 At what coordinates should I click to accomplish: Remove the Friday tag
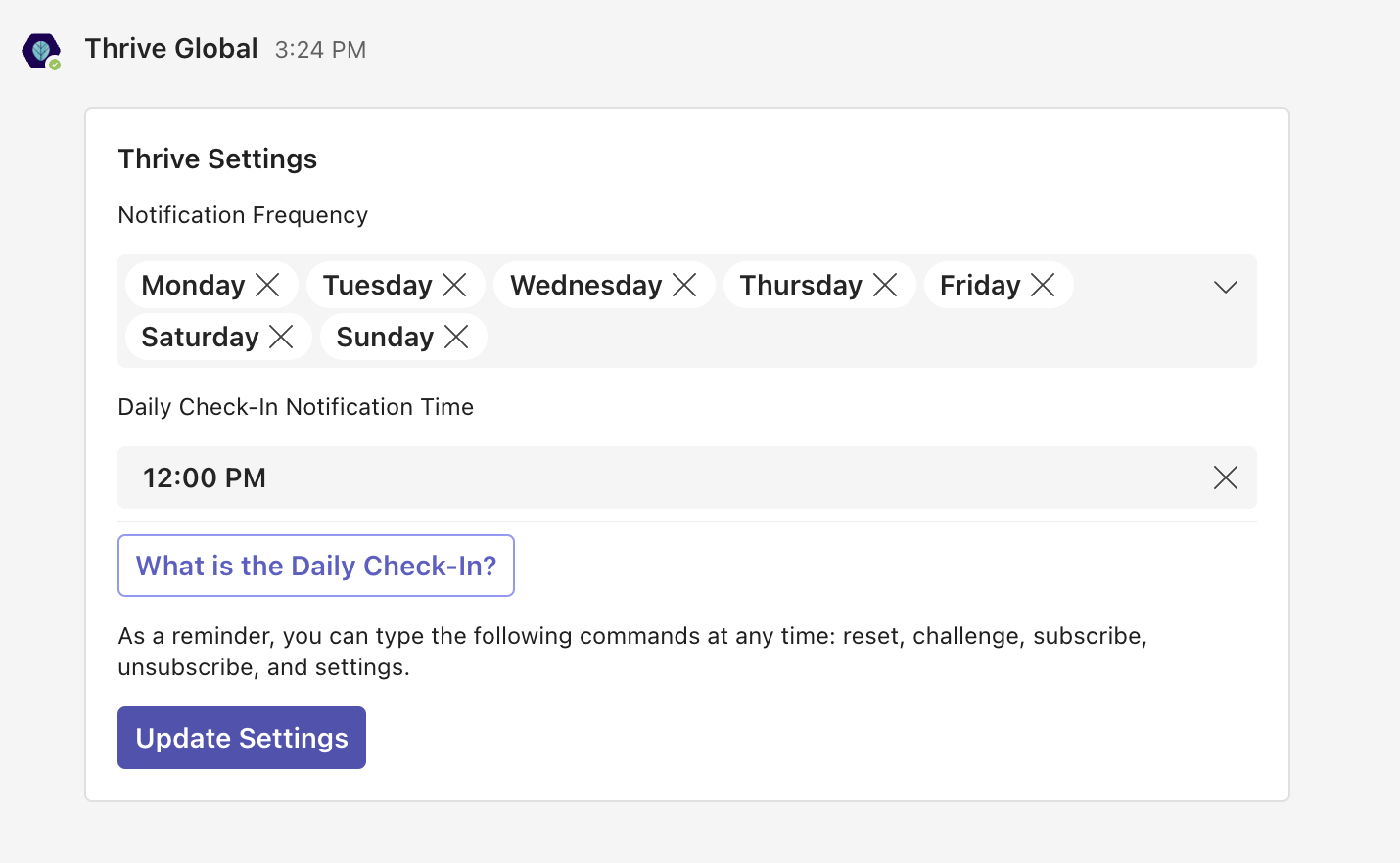click(x=1043, y=285)
